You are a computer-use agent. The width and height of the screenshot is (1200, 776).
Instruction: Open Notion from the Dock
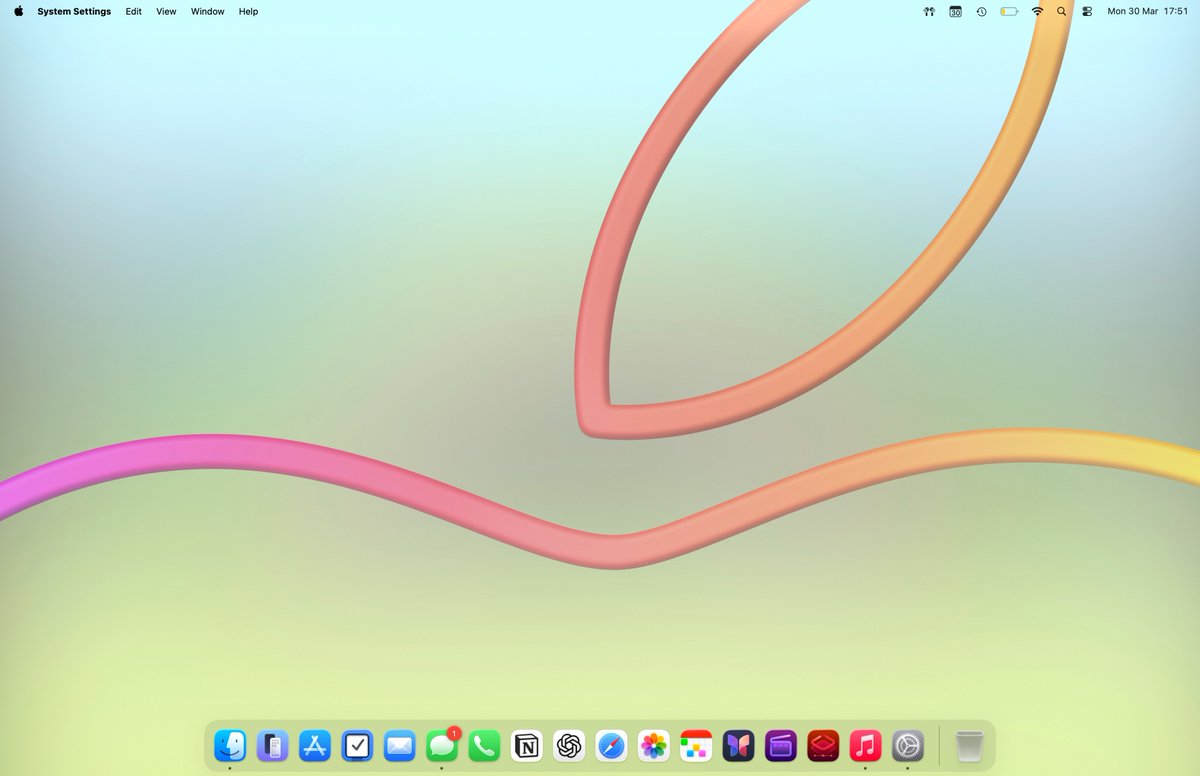coord(527,745)
